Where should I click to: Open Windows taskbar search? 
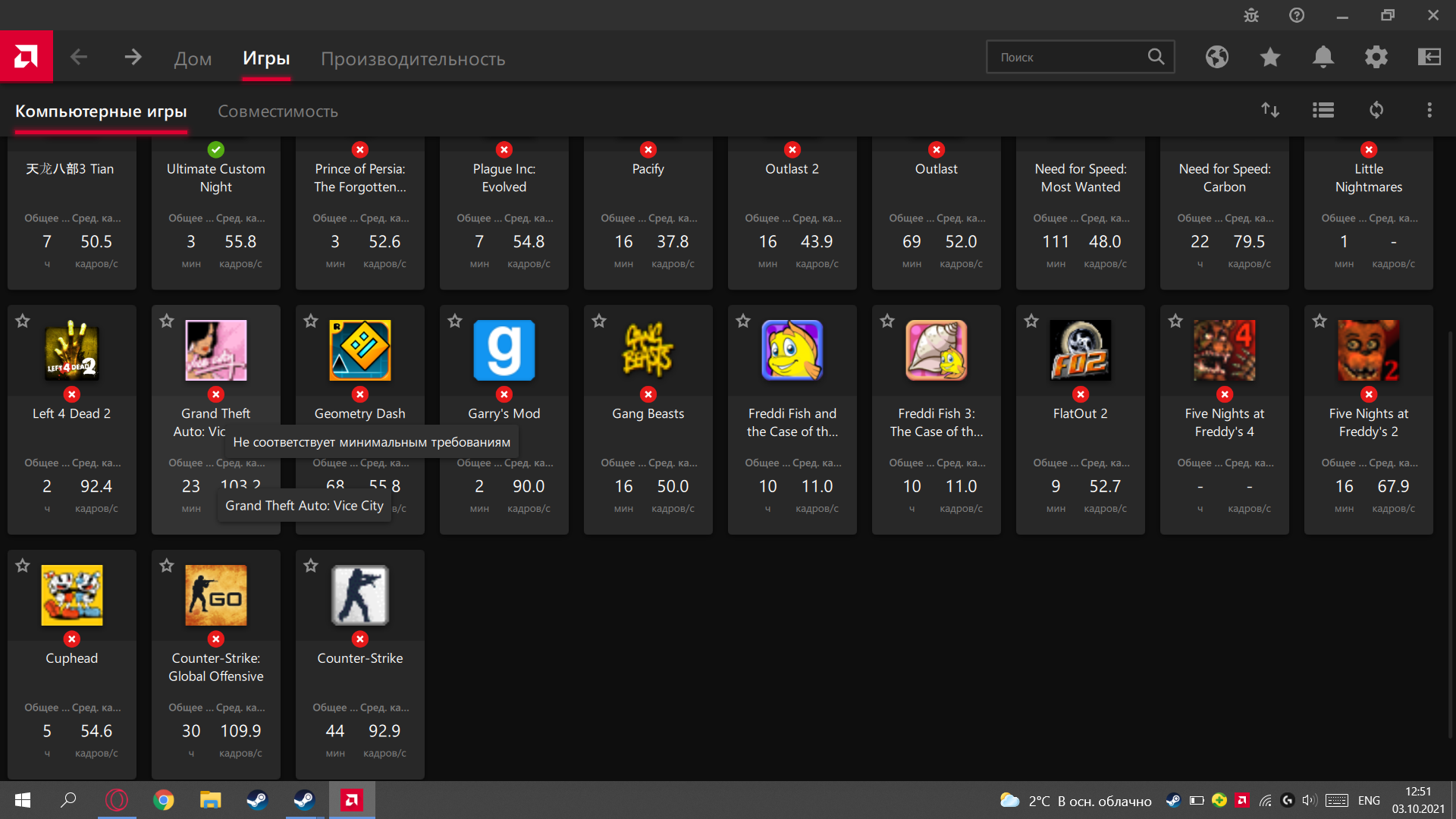coord(68,800)
